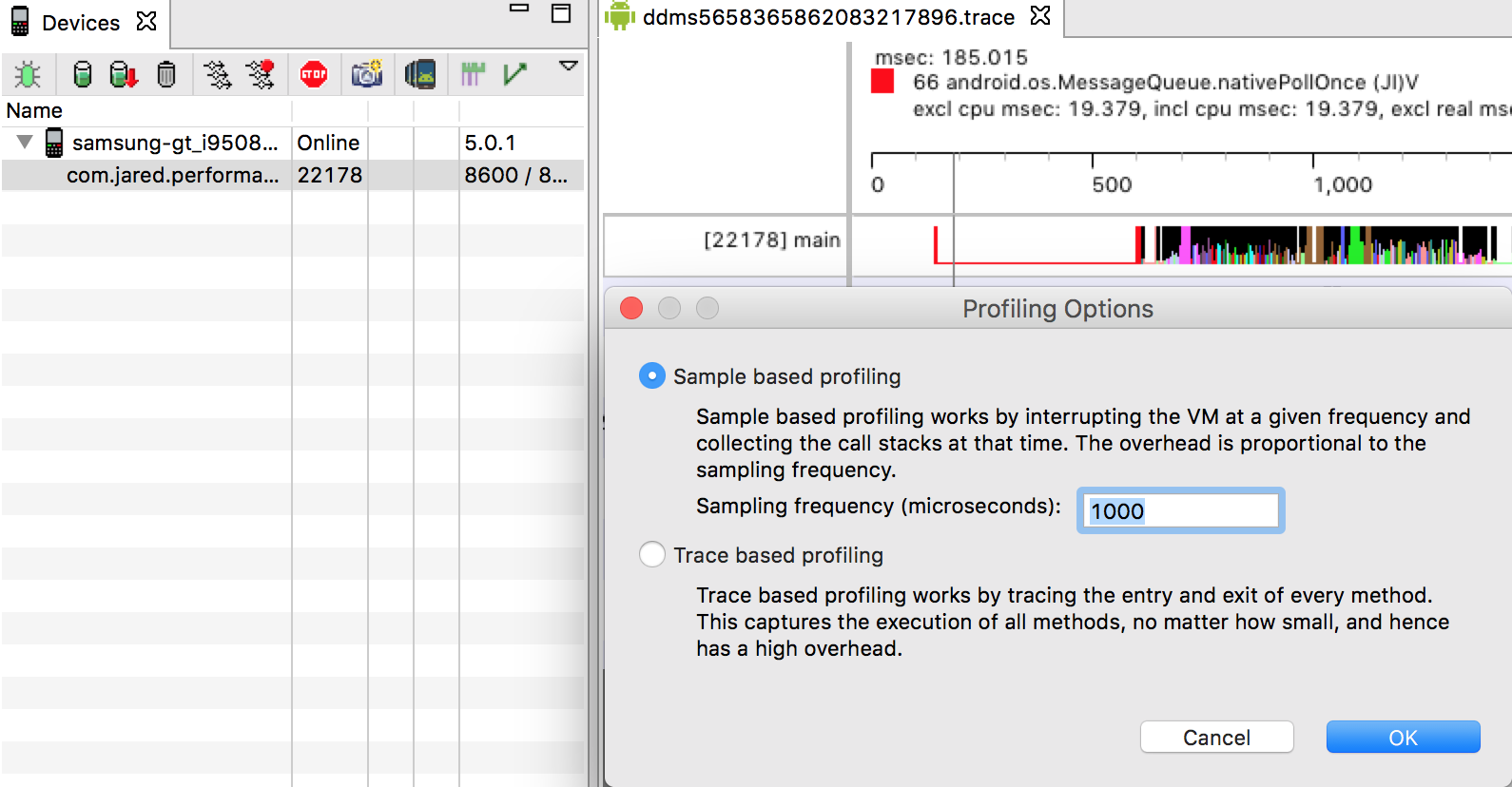Click the OK button
Screen dimensions: 1512x787
pos(1403,737)
